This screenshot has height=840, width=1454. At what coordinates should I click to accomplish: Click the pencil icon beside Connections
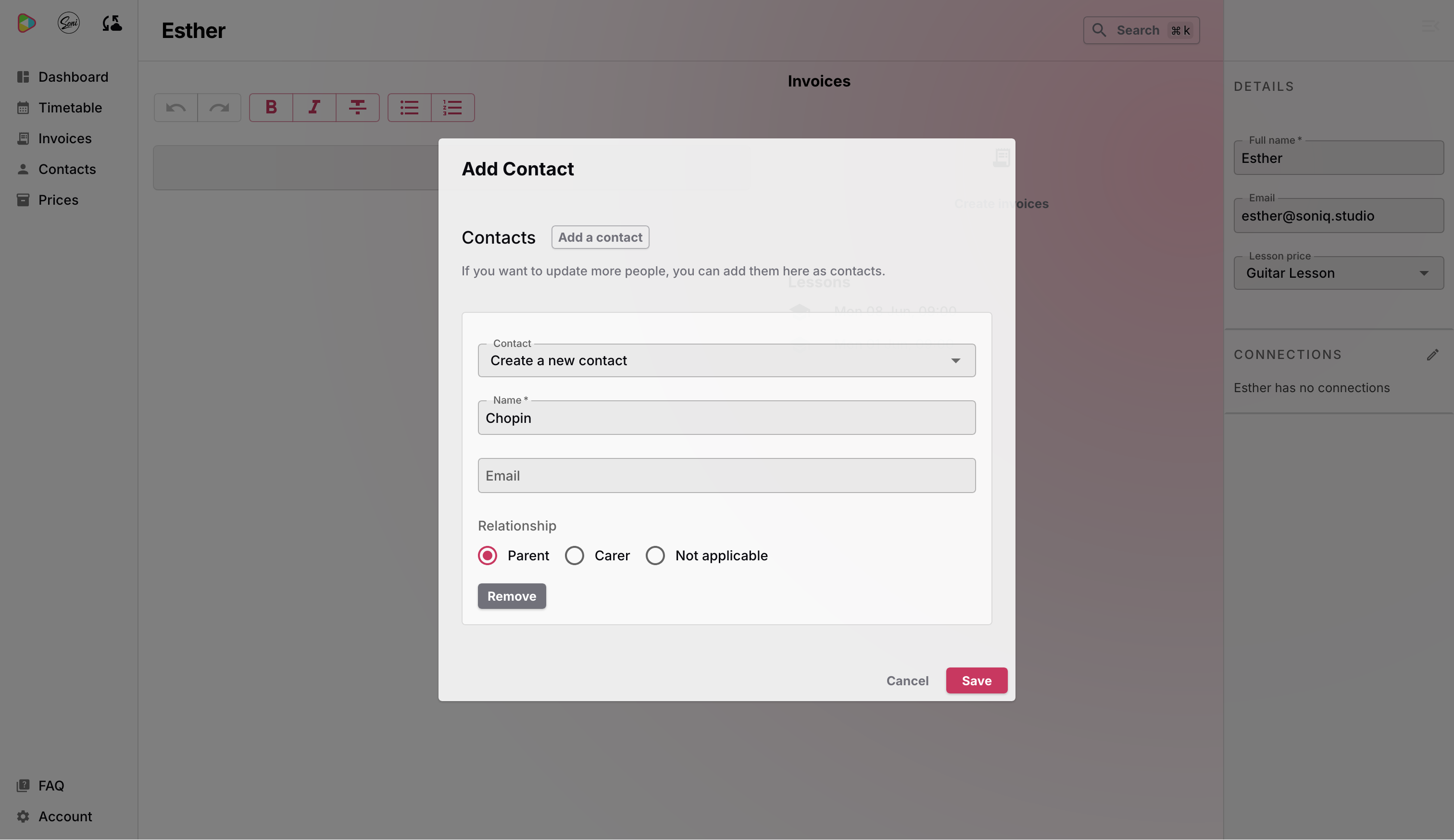[1433, 355]
